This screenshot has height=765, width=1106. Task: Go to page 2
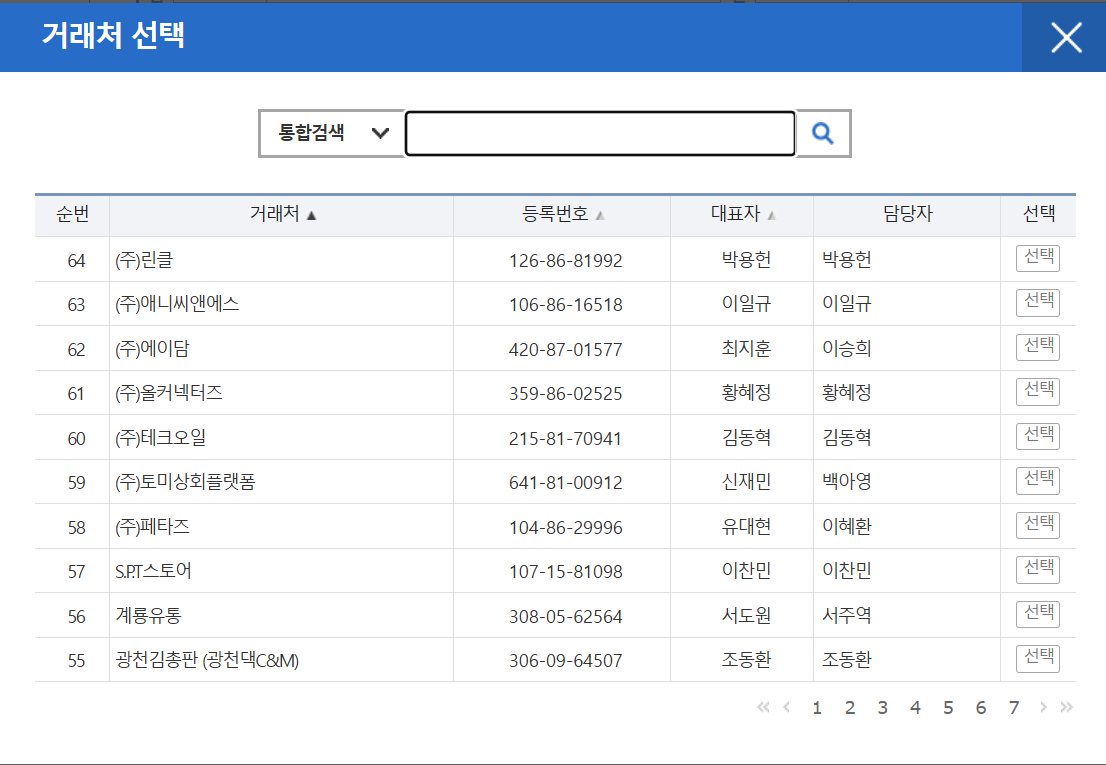tap(850, 708)
